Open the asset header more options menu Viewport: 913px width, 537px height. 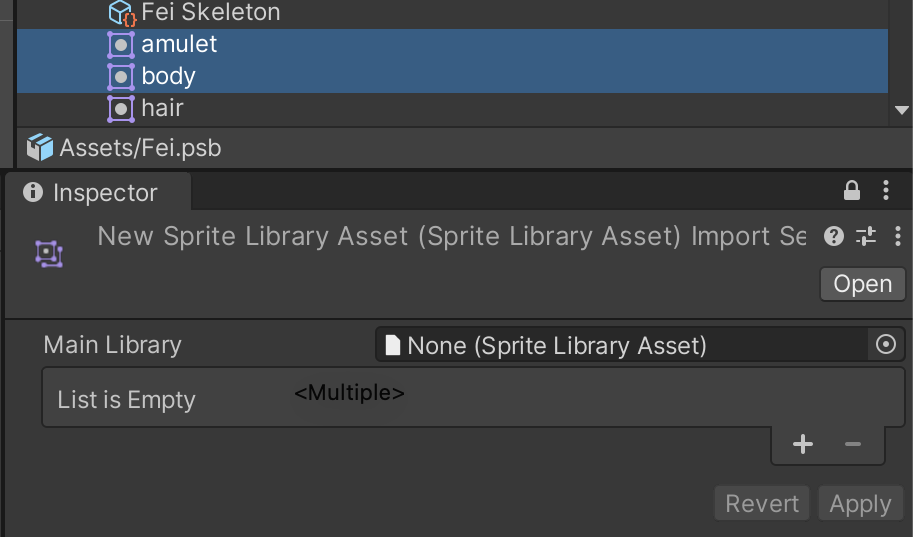pyautogui.click(x=897, y=236)
